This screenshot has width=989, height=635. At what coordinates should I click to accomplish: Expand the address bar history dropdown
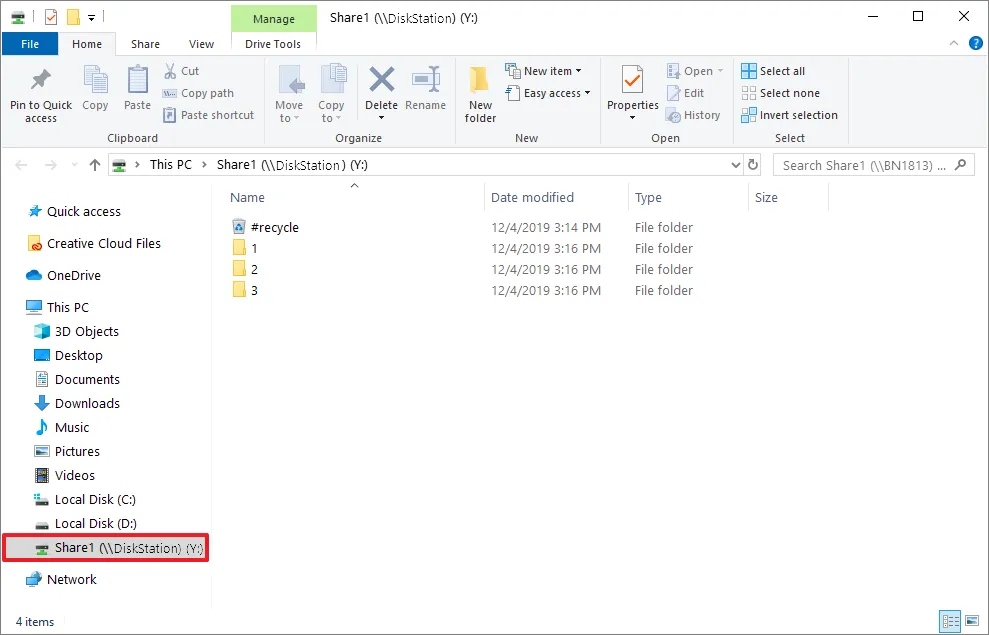coord(735,165)
